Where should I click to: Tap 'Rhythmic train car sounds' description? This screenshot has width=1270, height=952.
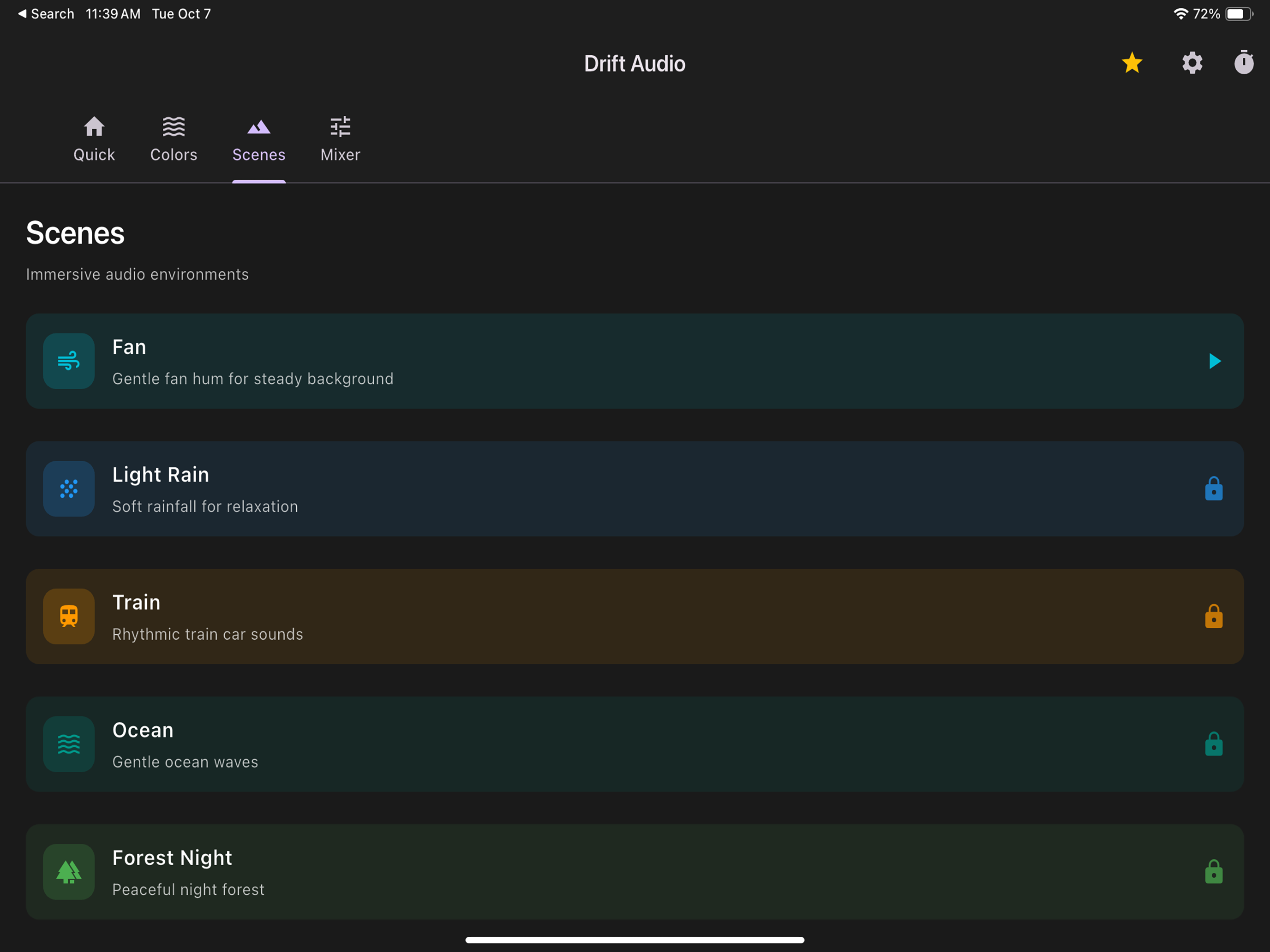pos(208,634)
